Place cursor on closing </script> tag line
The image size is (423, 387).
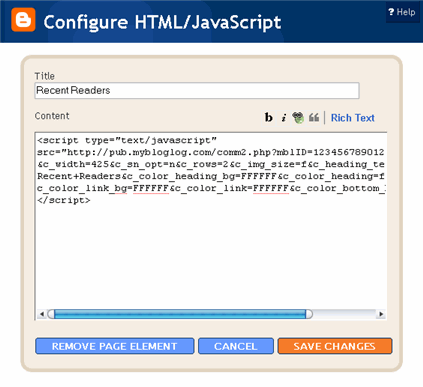pos(64,200)
